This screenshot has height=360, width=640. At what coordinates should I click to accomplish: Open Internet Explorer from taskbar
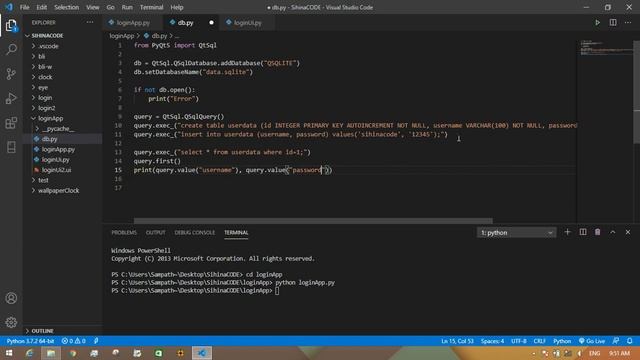(x=29, y=353)
